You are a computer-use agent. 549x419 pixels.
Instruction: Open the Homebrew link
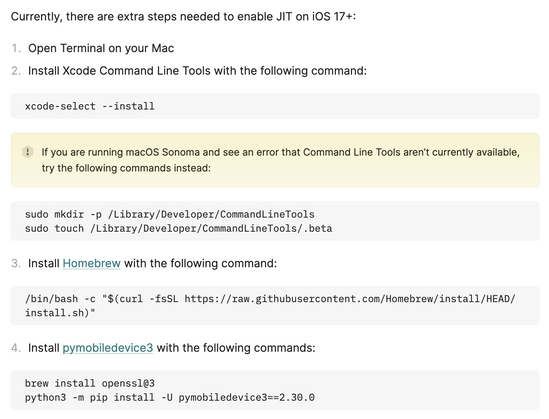[x=91, y=263]
